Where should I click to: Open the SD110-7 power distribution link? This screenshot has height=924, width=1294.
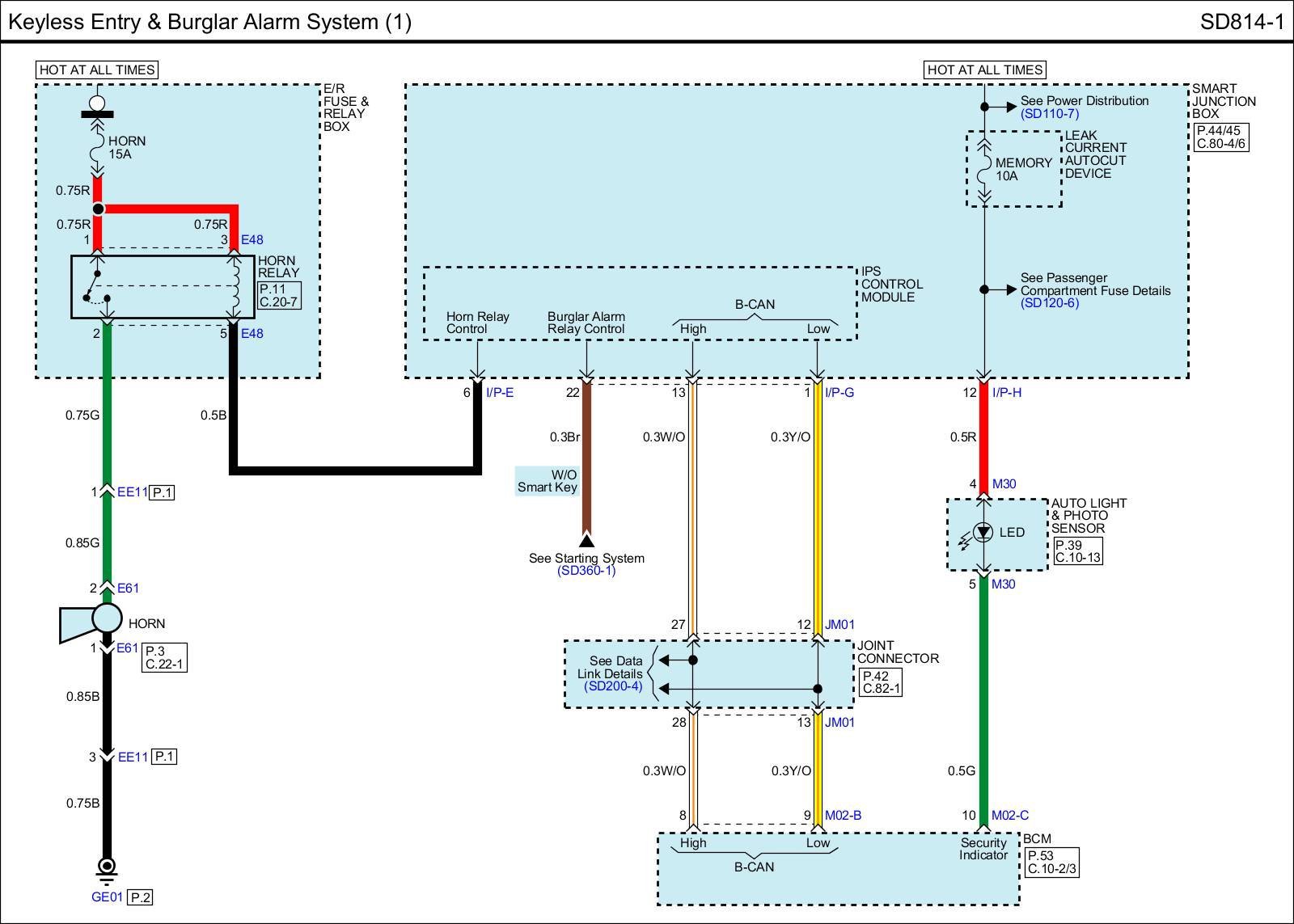(x=1049, y=114)
